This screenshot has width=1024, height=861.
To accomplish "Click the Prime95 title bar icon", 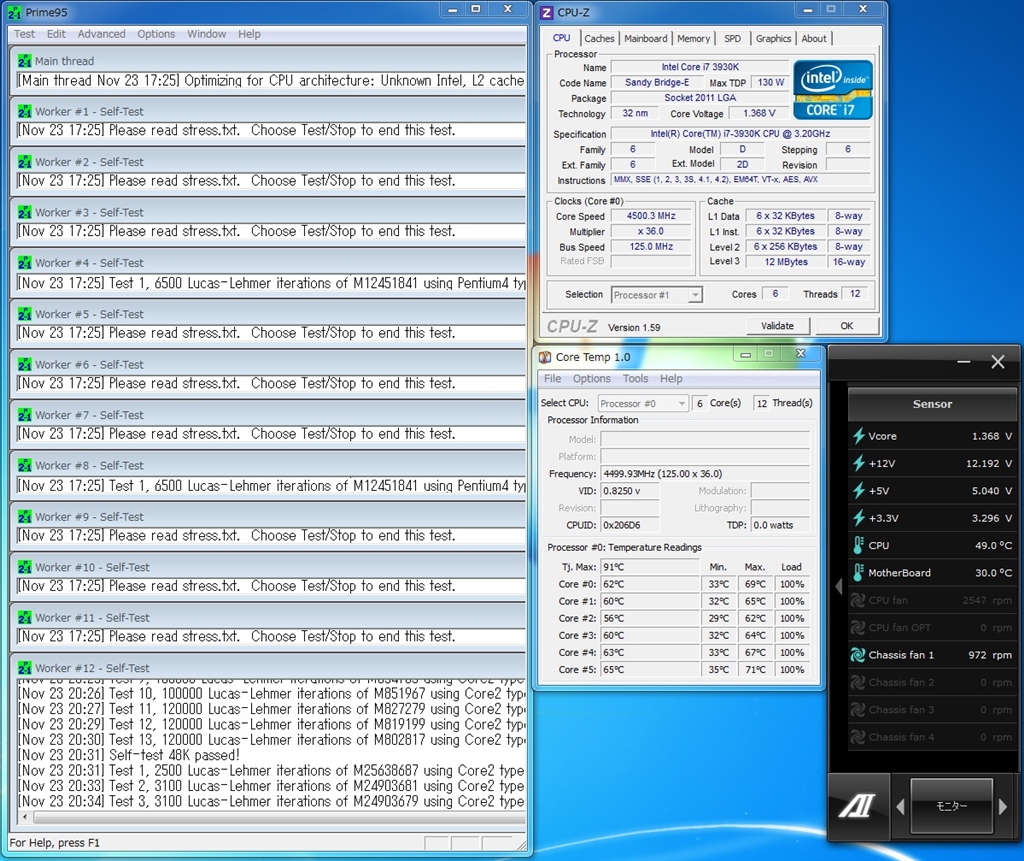I will coord(14,12).
